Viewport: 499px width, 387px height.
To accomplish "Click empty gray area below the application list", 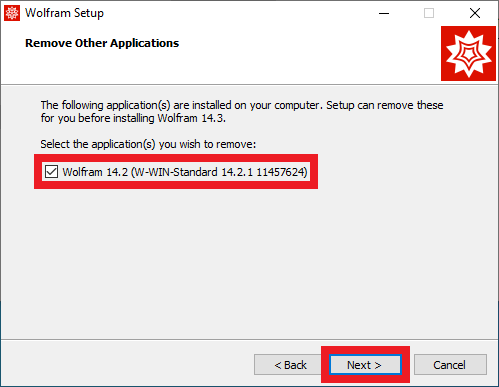I will pos(249,260).
